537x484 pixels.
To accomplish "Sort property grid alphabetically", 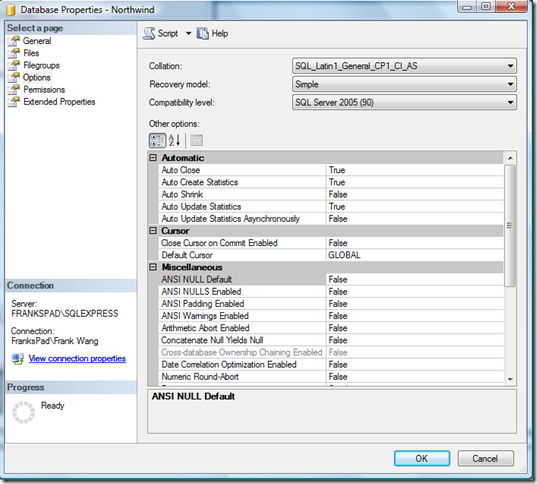I will pos(174,140).
